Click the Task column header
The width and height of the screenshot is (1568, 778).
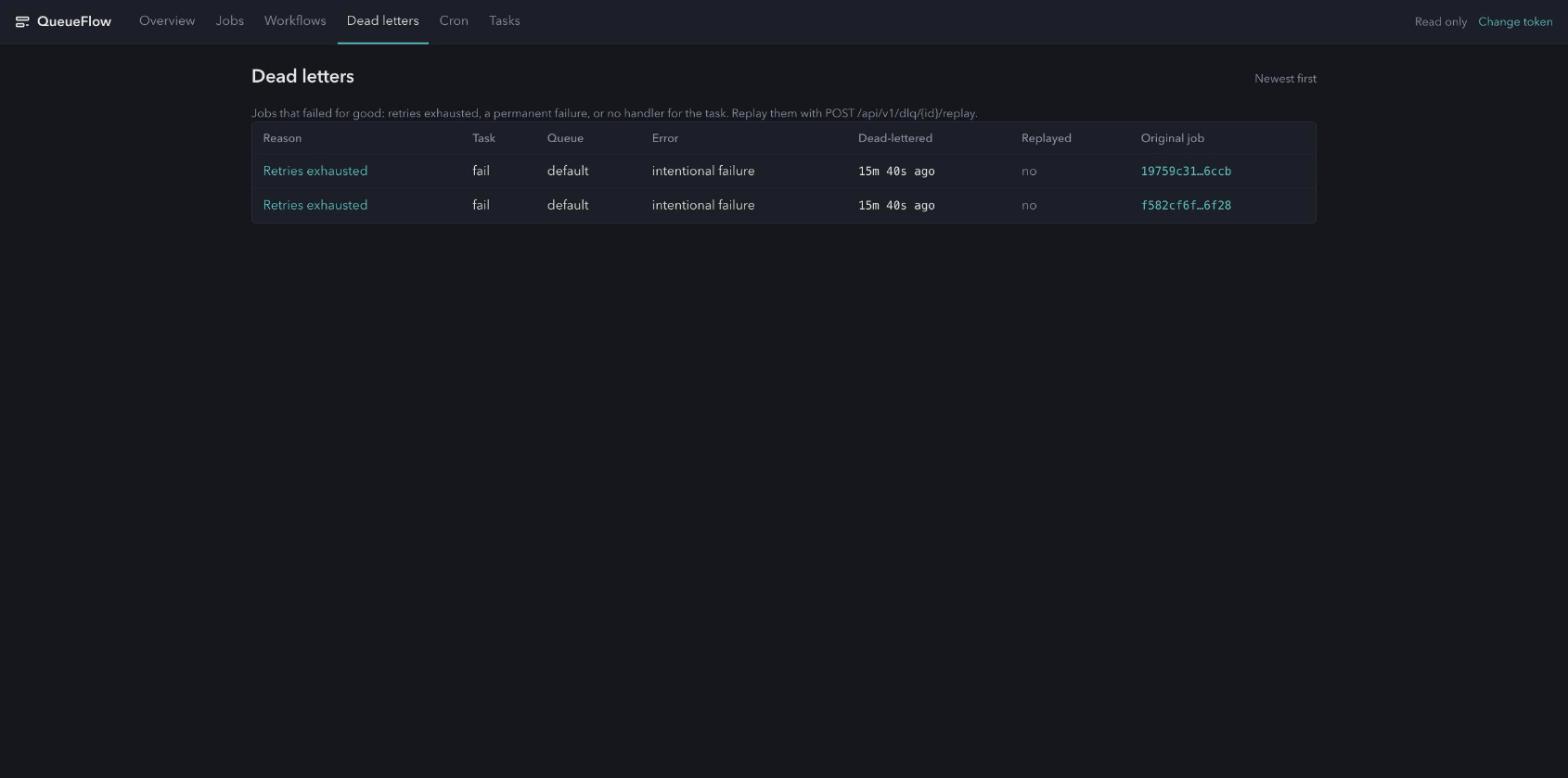(484, 138)
